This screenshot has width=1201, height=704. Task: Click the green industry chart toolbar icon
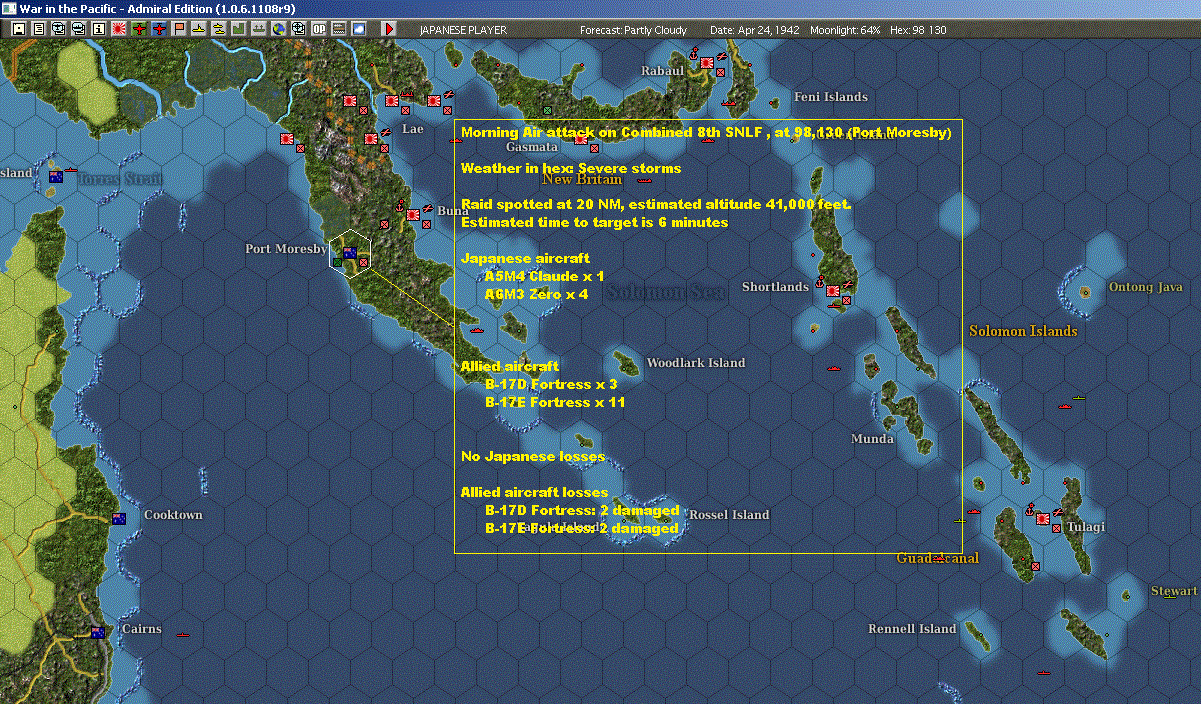[239, 29]
